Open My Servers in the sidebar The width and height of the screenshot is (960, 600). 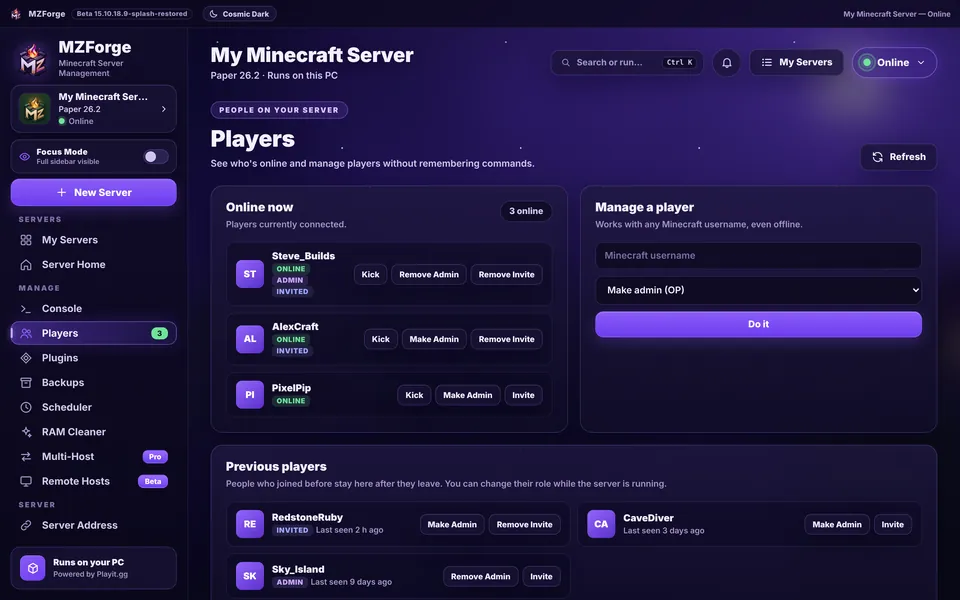pos(94,240)
